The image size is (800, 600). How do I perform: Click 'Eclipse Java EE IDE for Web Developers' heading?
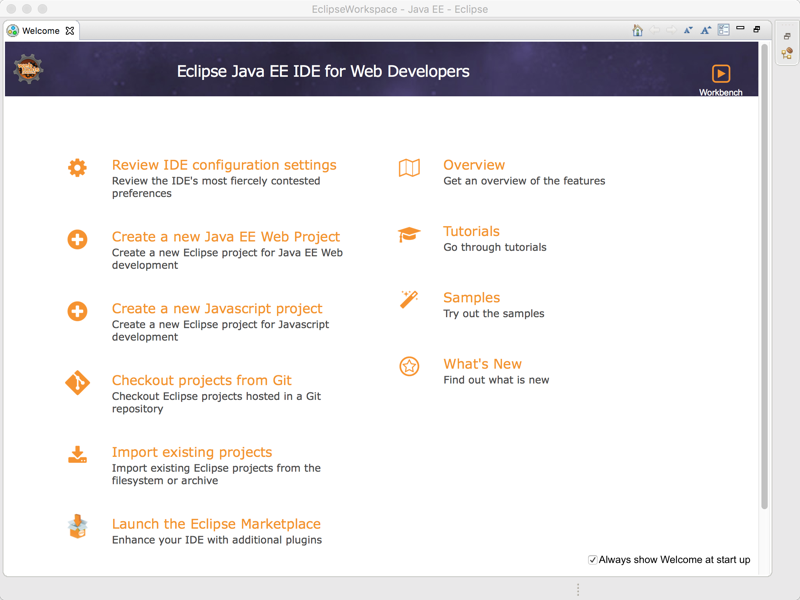pos(323,71)
